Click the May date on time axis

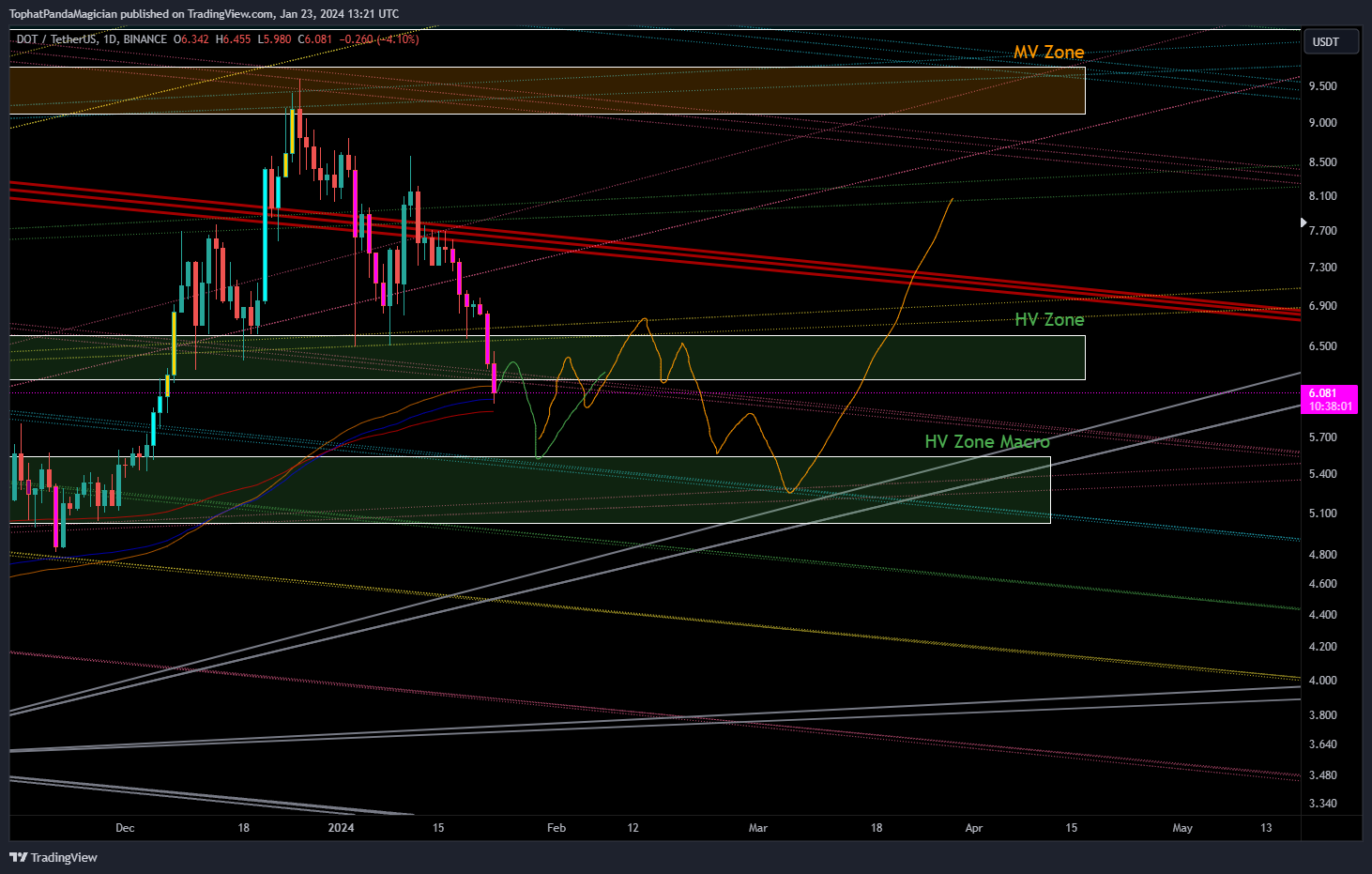click(x=1182, y=828)
